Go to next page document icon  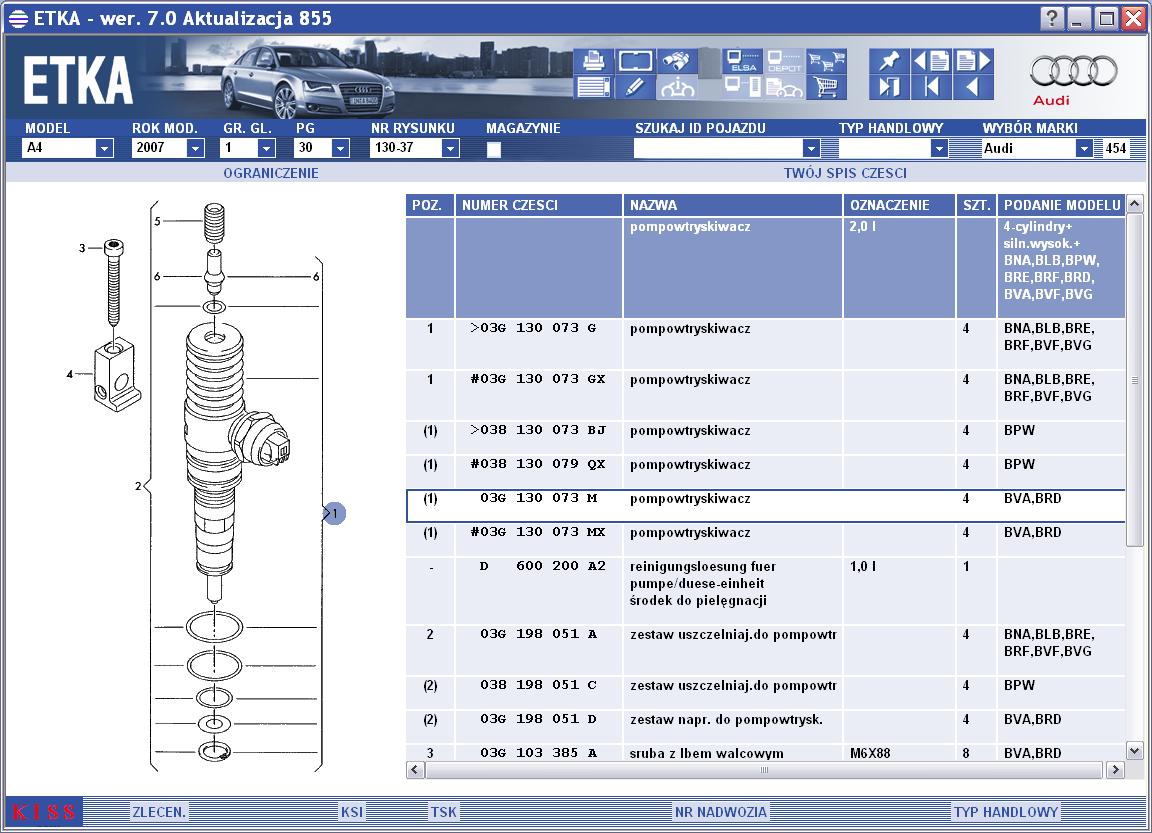(973, 61)
